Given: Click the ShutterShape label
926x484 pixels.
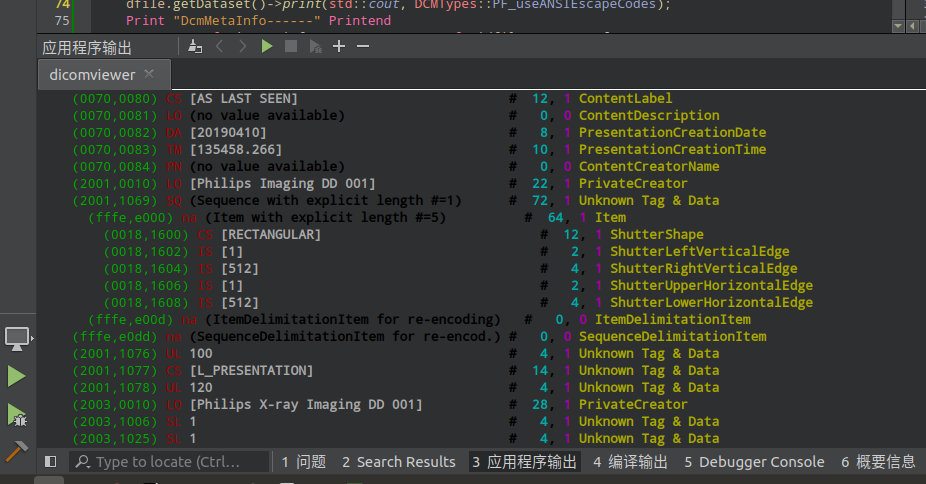Looking at the screenshot, I should point(657,235).
